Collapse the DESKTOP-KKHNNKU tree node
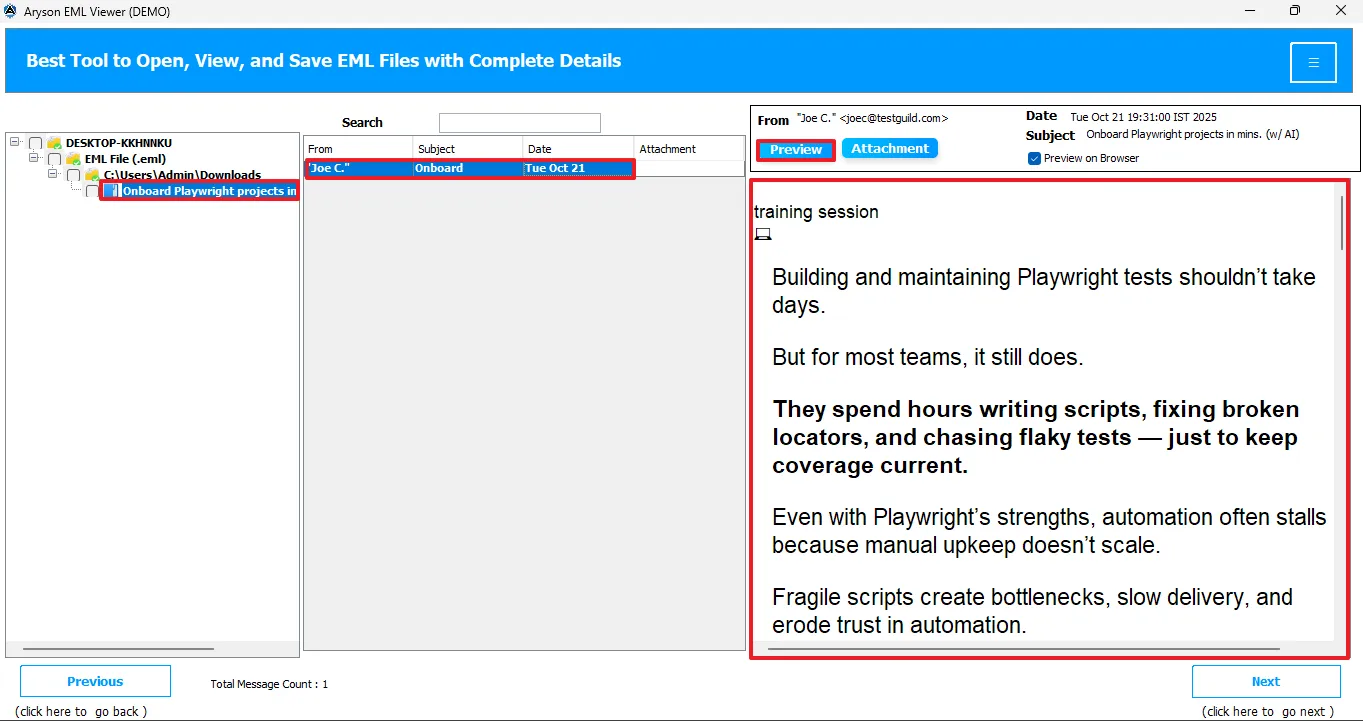The height and width of the screenshot is (721, 1363). pos(15,142)
